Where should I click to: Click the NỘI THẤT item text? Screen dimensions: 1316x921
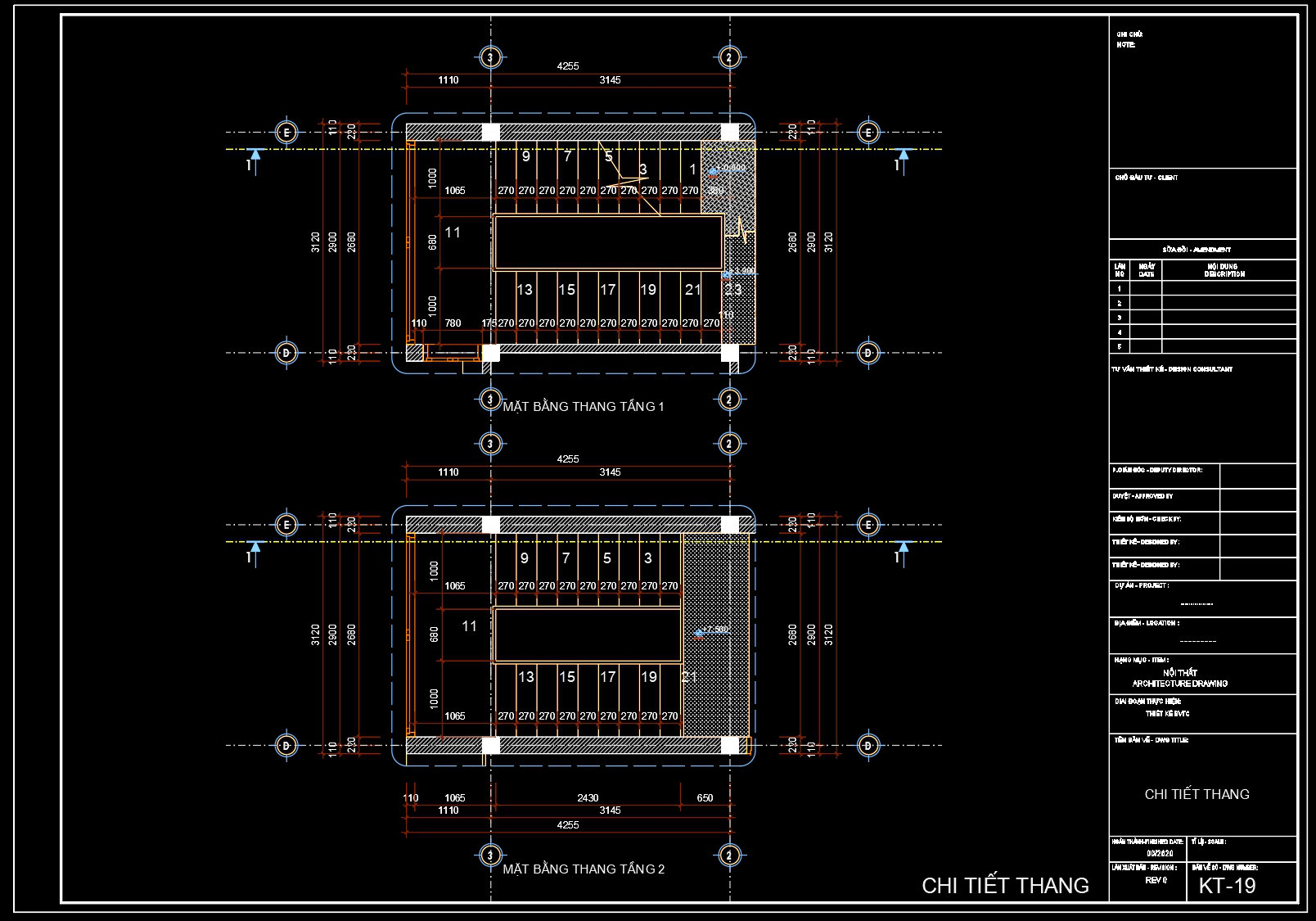1180,672
